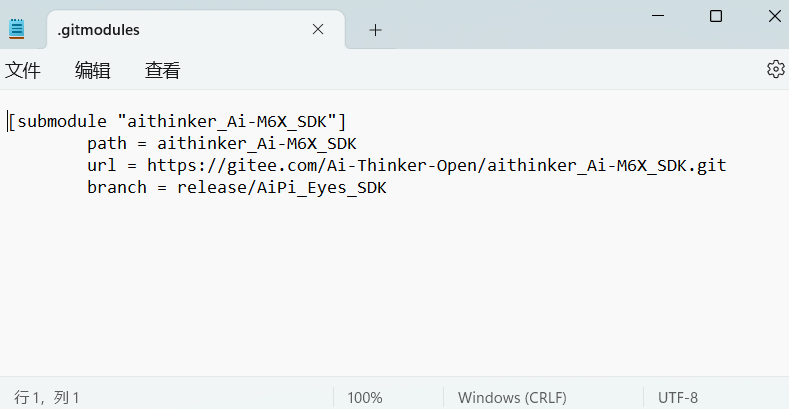Image resolution: width=789 pixels, height=409 pixels.
Task: Open the 文件 menu
Action: [x=23, y=70]
